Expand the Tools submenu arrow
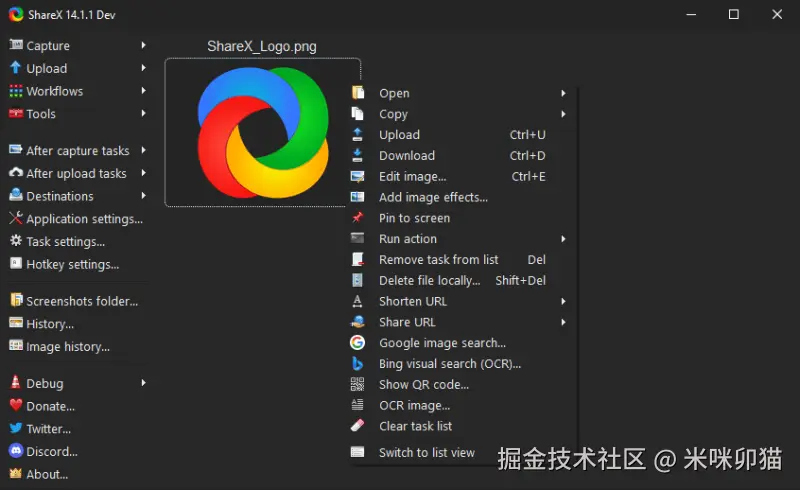The image size is (800, 490). tap(143, 113)
